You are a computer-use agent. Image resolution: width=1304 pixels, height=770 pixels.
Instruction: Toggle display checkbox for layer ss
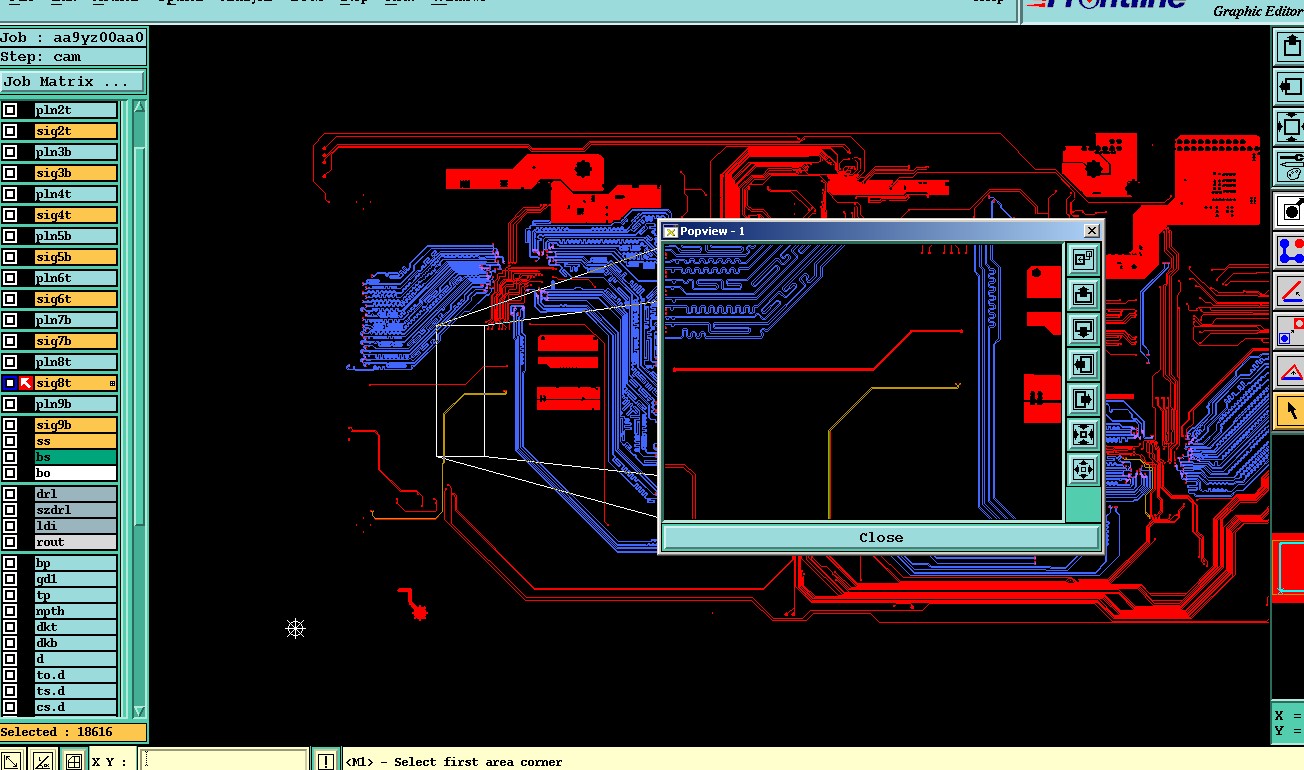click(10, 441)
